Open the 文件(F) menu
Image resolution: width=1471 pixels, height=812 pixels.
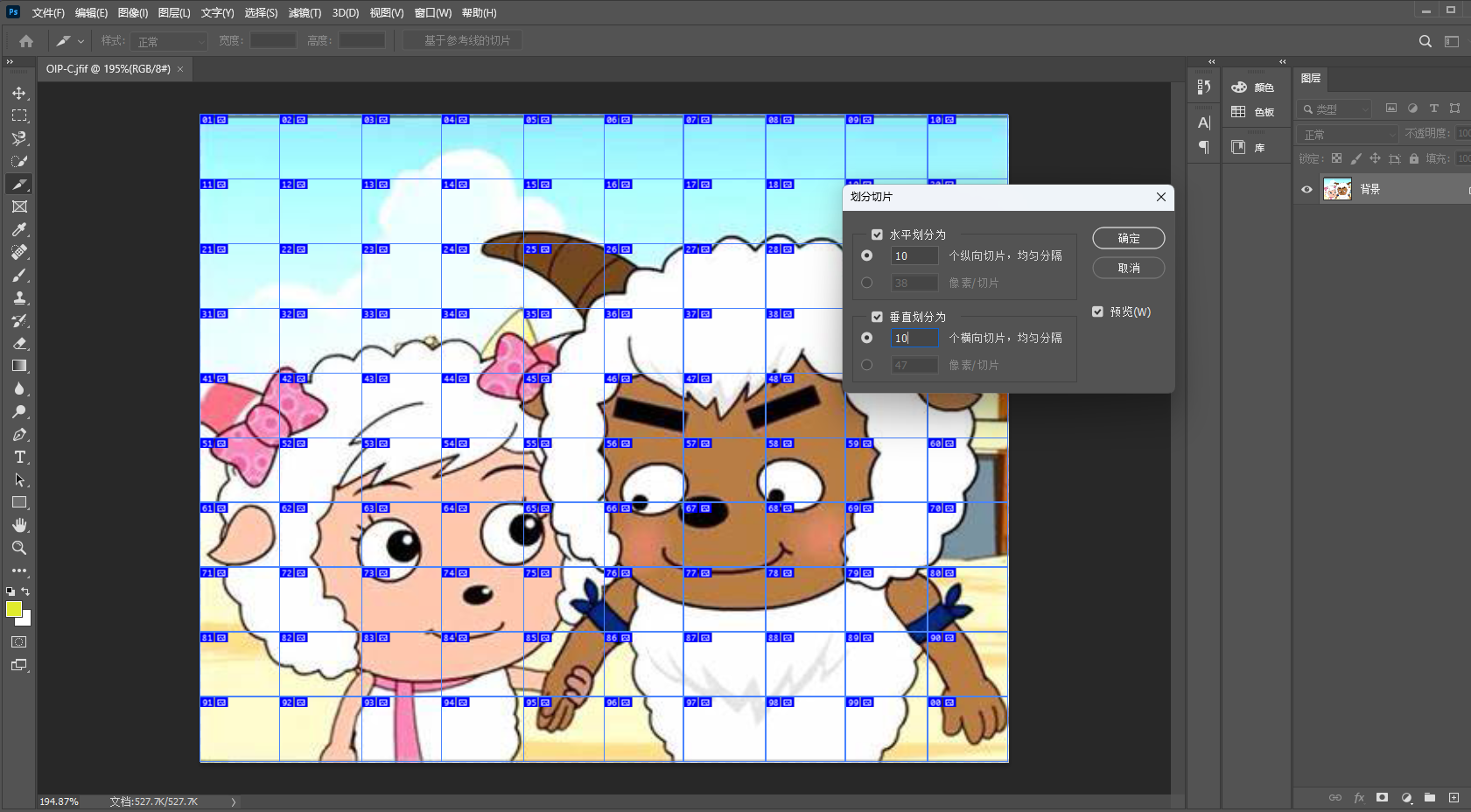tap(48, 13)
